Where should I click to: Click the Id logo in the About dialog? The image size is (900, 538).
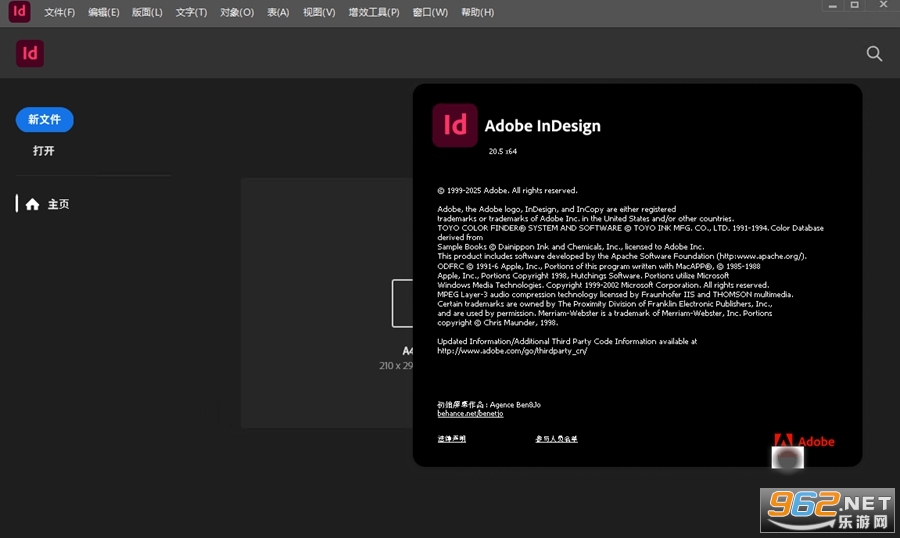(x=455, y=125)
